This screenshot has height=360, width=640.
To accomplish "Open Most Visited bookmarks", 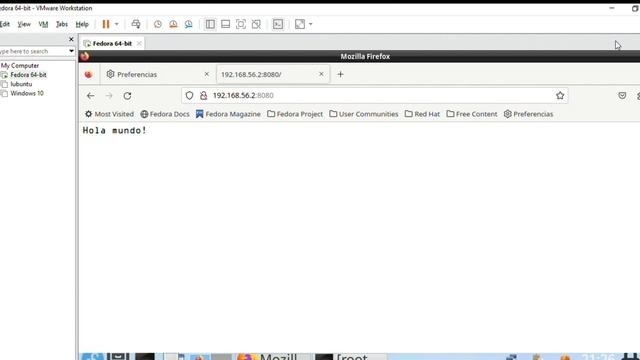I will point(109,114).
